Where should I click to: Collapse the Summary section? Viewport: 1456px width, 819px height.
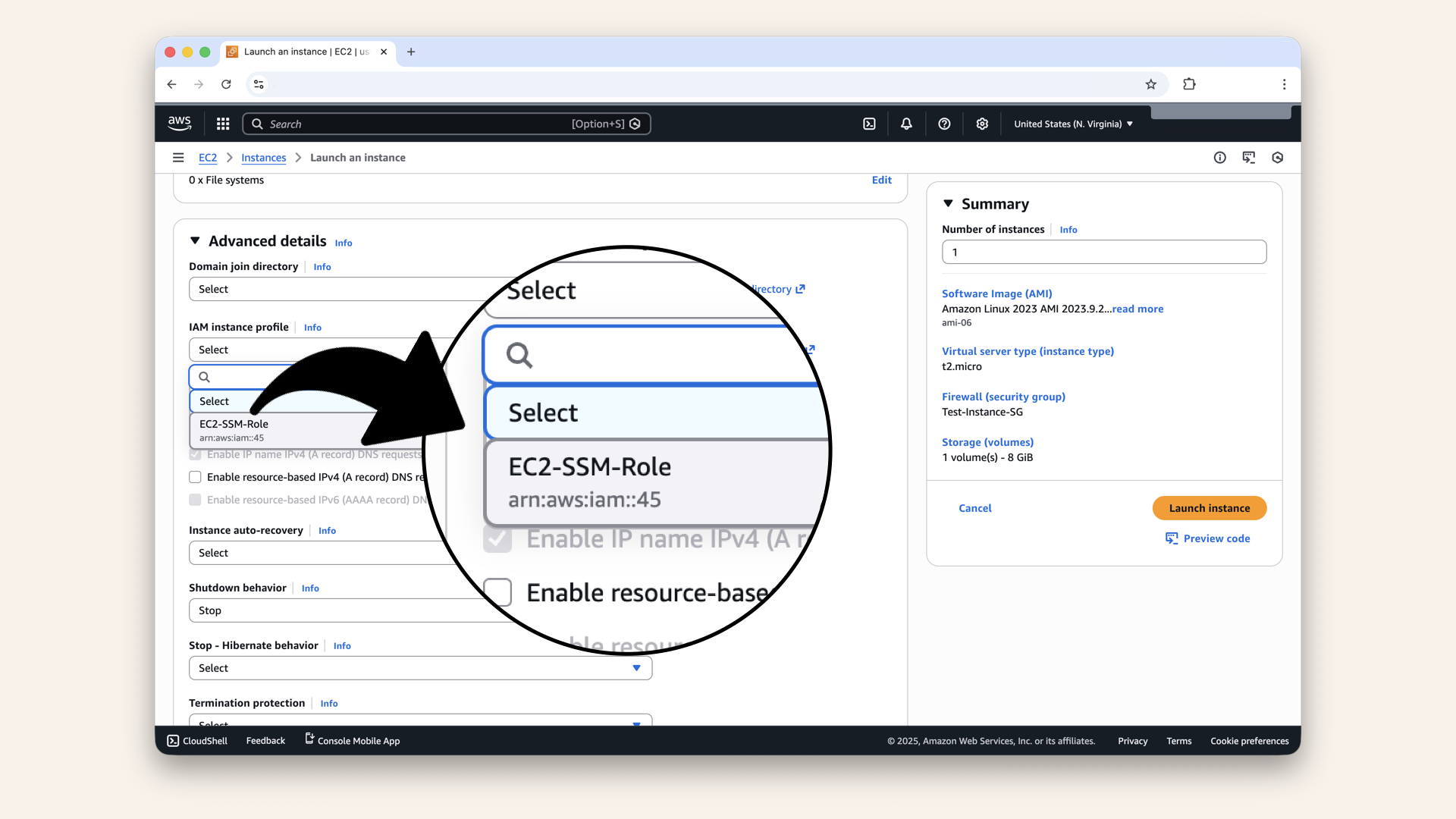click(949, 203)
